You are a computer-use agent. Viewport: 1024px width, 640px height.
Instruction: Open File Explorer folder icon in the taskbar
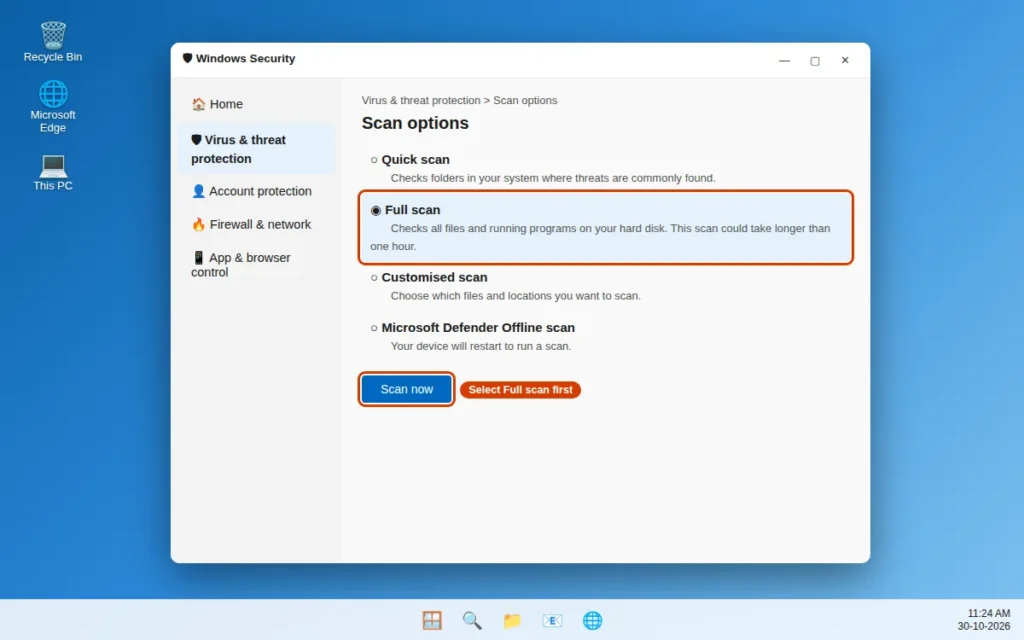click(x=512, y=620)
